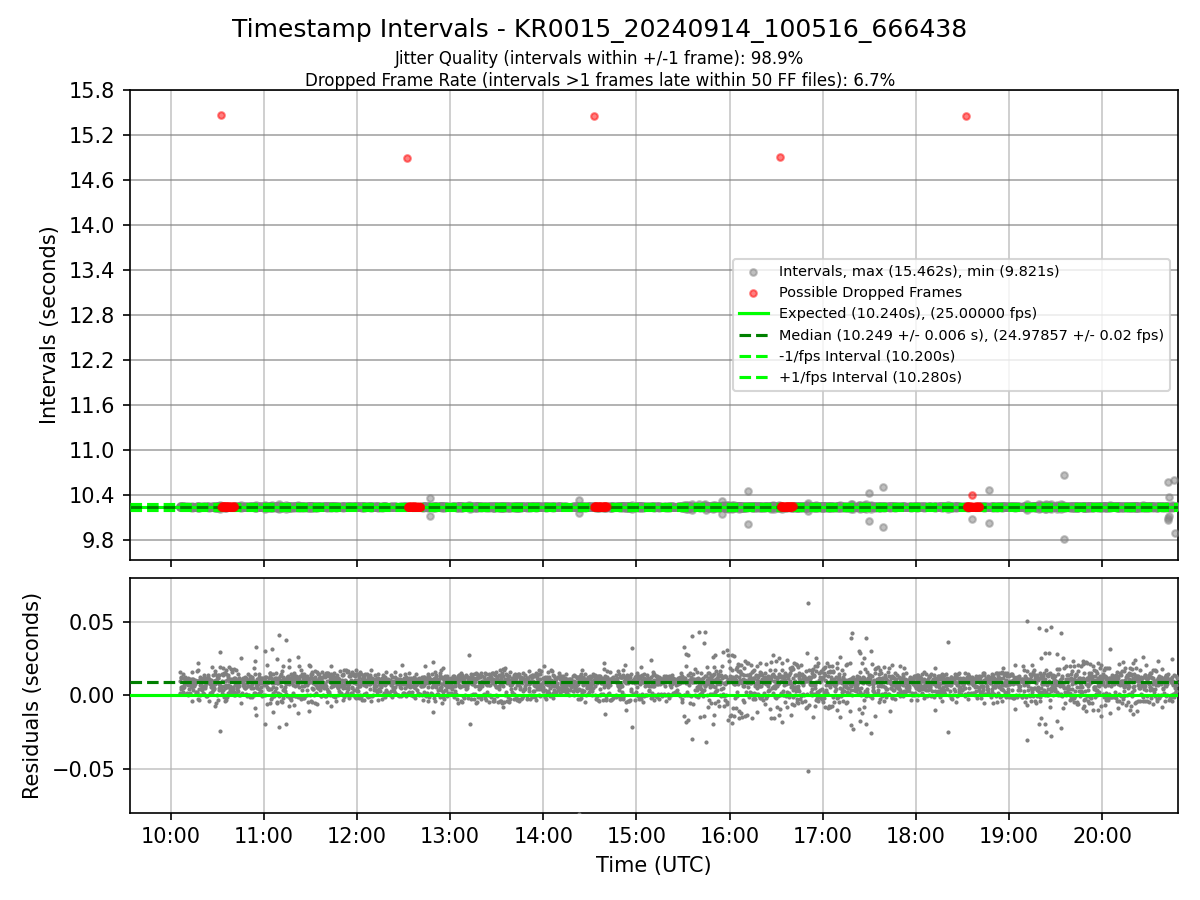Viewport: 1200px width, 900px height.
Task: Click the "20:00" time tick label
Action: 1102,835
